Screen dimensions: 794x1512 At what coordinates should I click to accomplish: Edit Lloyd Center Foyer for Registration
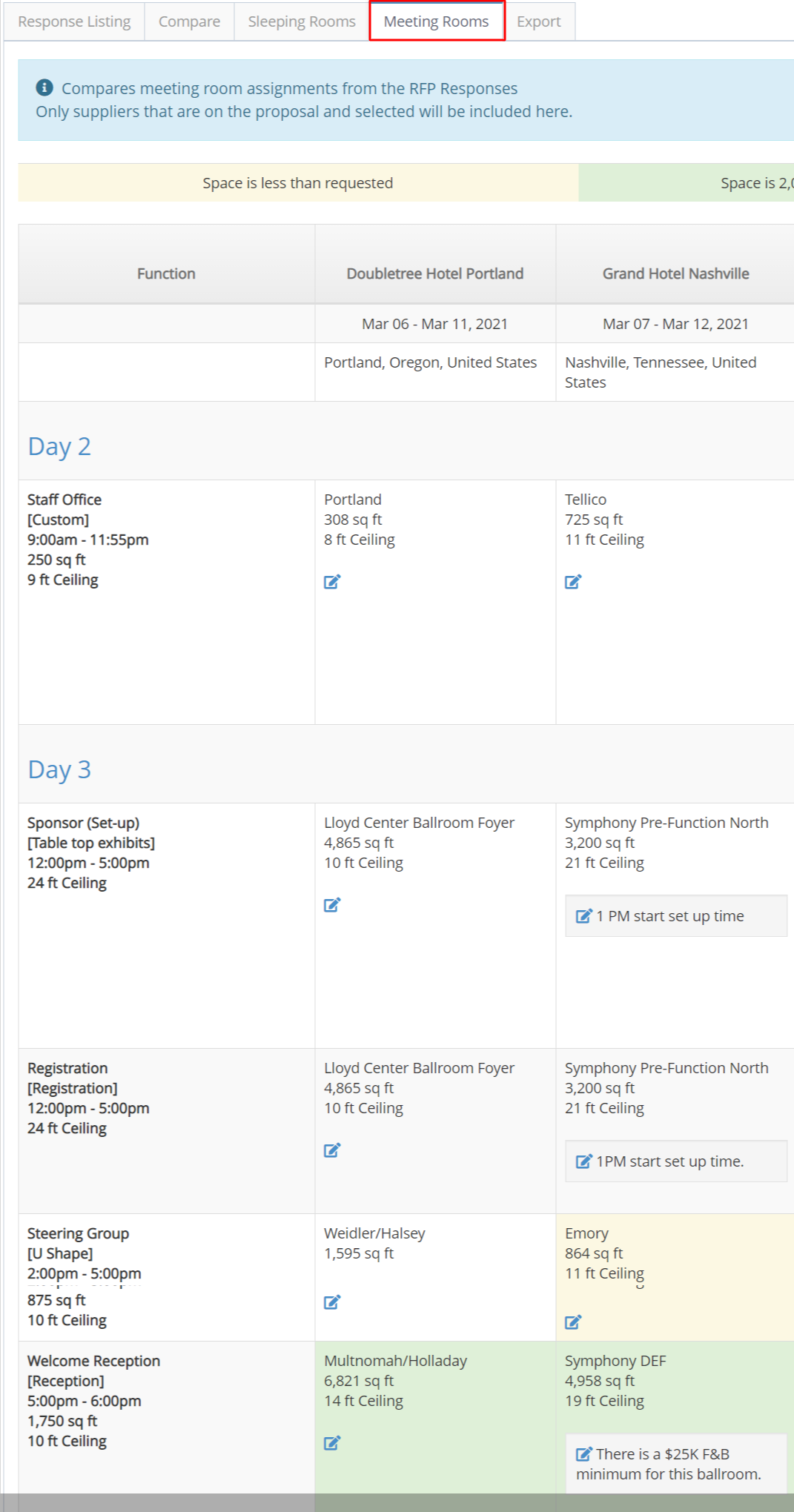tap(332, 1150)
